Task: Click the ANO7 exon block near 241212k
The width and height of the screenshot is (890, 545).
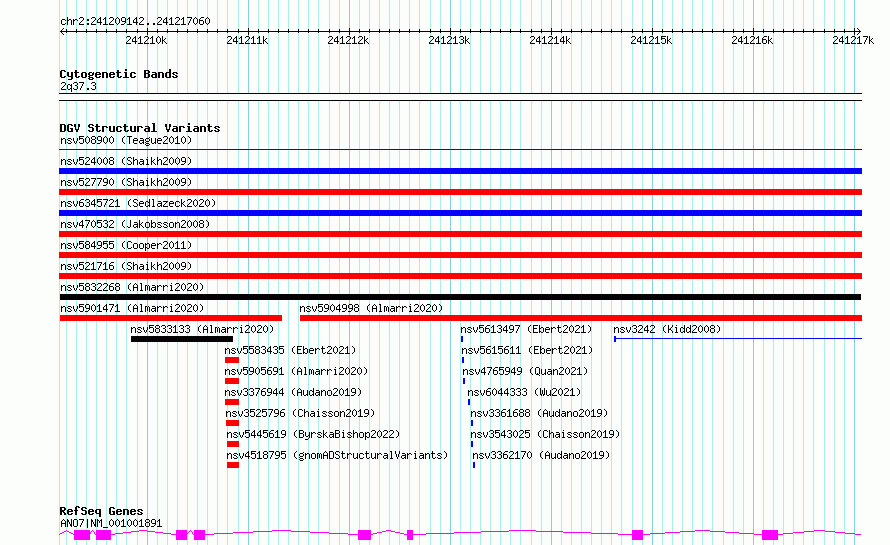Action: click(x=364, y=535)
